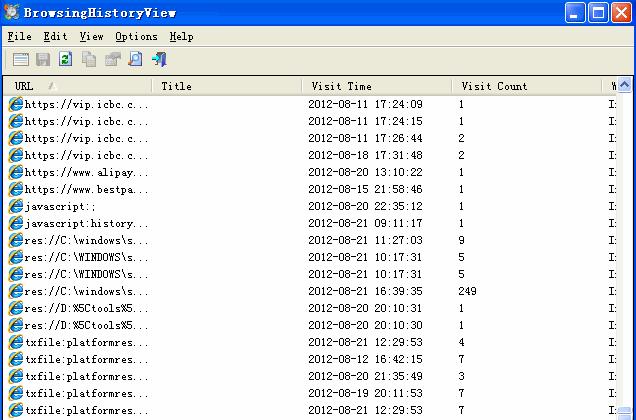This screenshot has height=420, width=636.
Task: Click IE icon of row visited 17:24:09
Action: (x=15, y=104)
